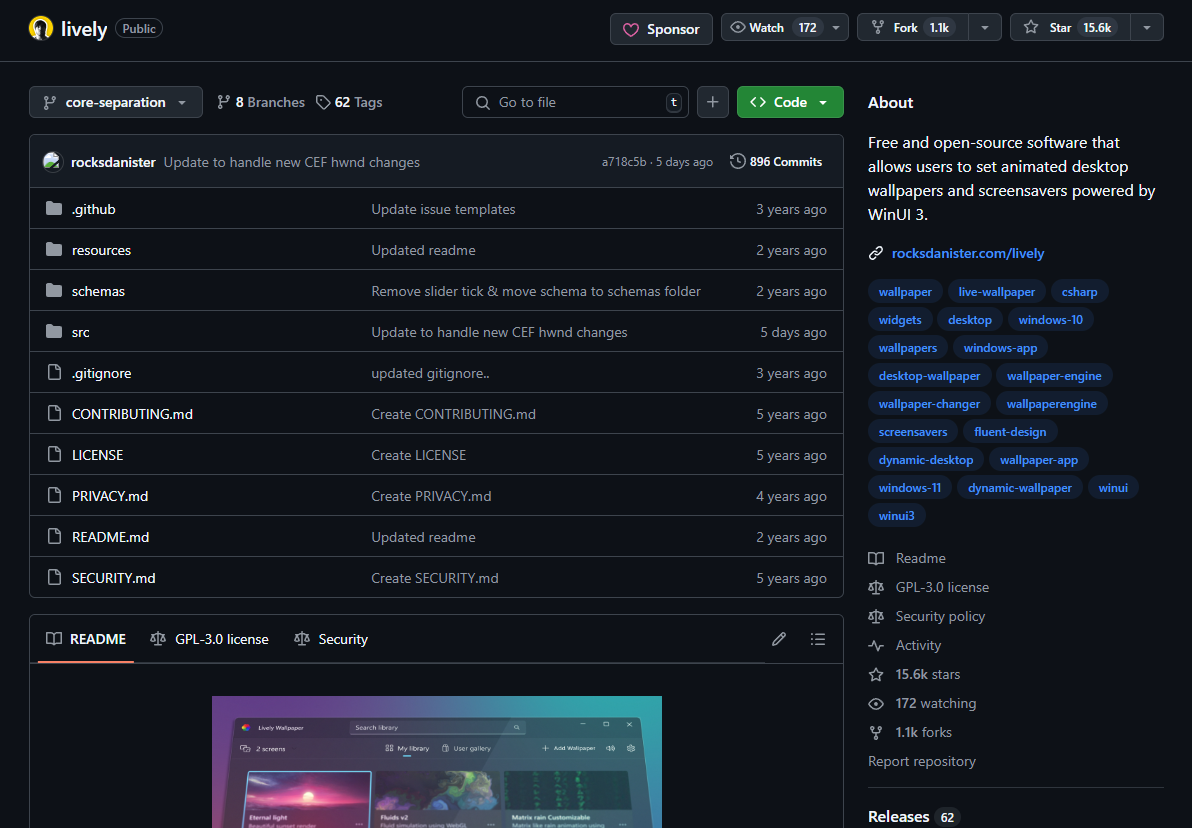Select the wallpaper-engine topic tag
Screen dimensions: 1192x828
click(x=1054, y=376)
